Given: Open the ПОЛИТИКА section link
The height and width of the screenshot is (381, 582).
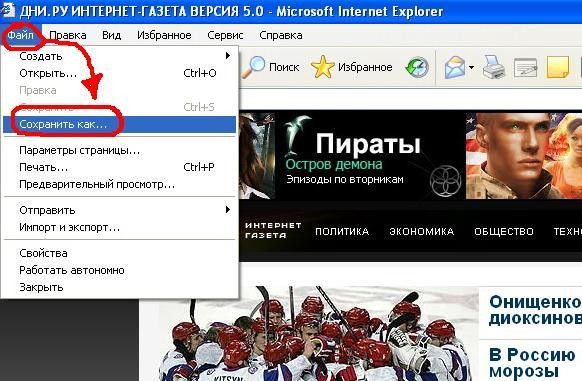Looking at the screenshot, I should [x=342, y=231].
